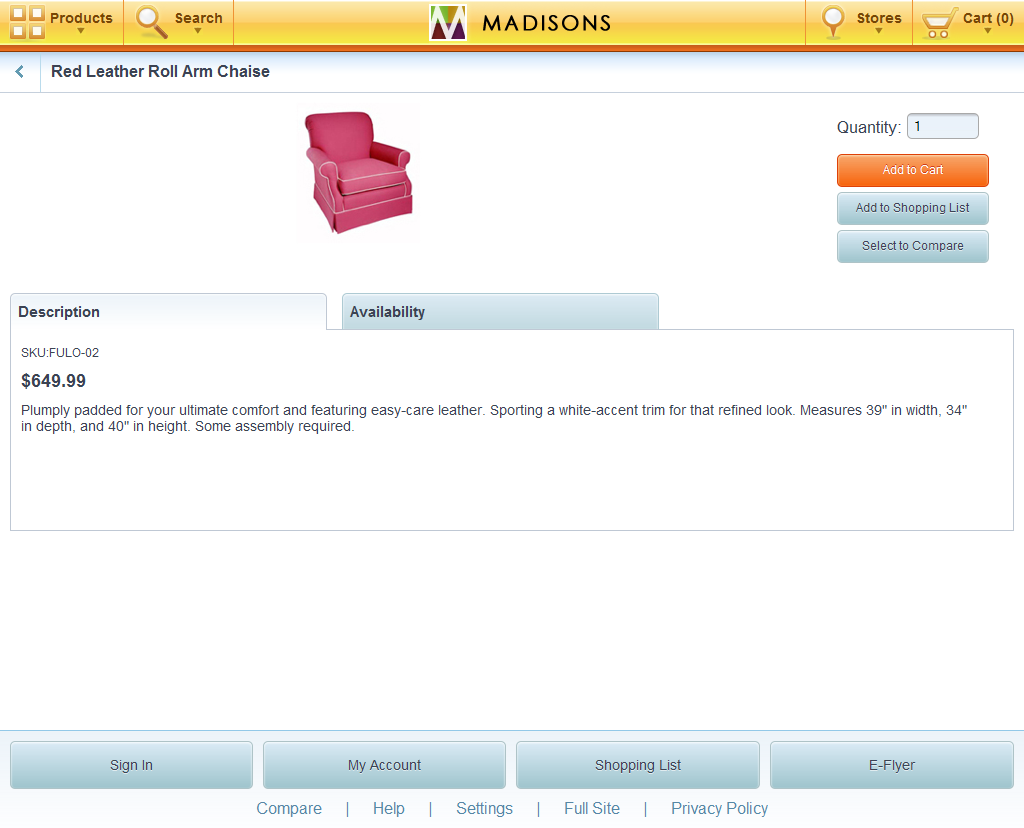Click the Add to Cart button
1024x828 pixels.
912,170
